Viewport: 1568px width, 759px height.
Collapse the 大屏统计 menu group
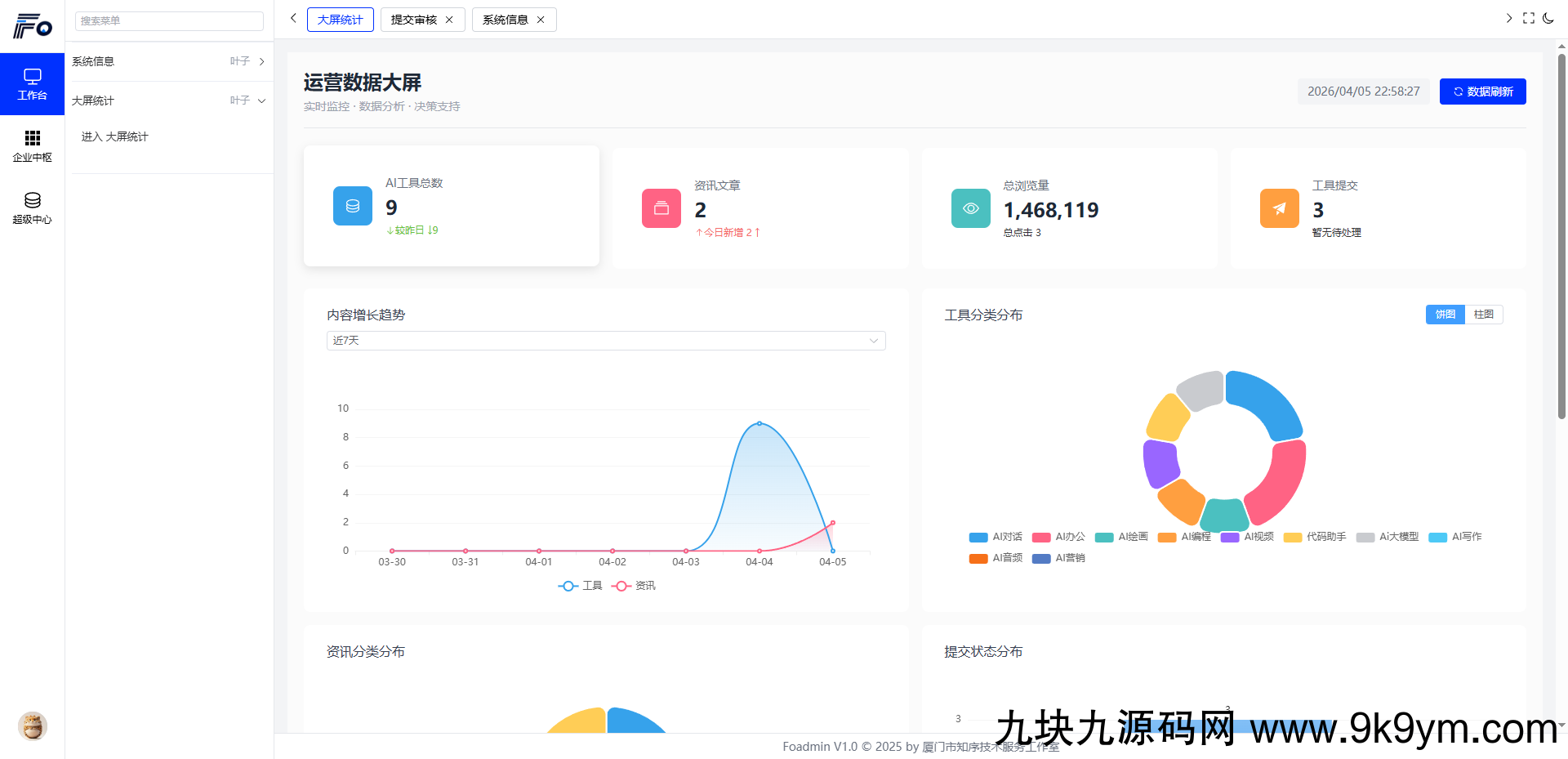point(261,100)
